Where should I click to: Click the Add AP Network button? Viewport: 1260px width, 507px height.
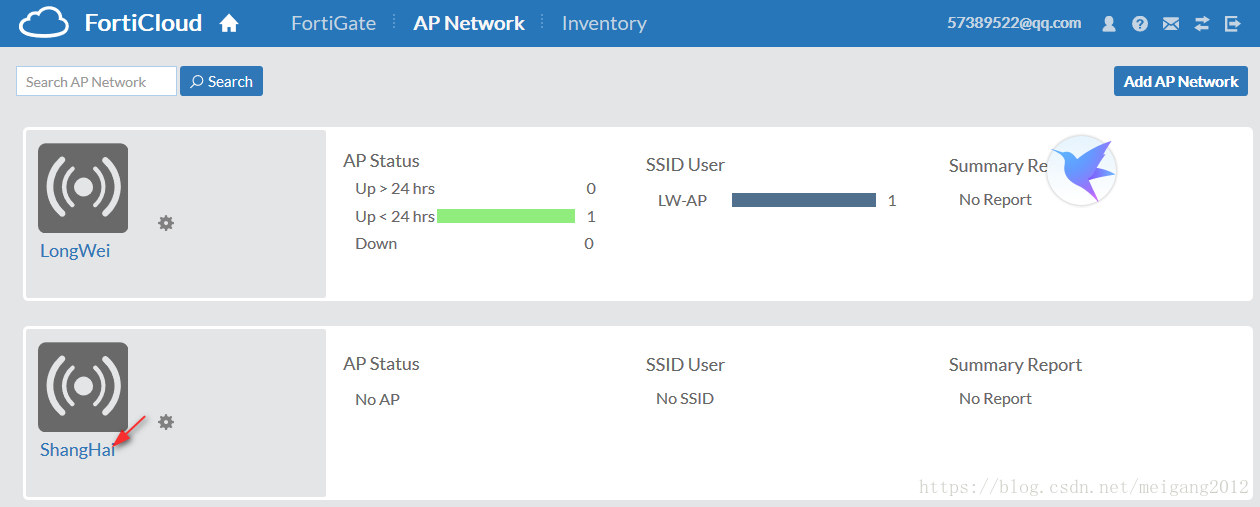coord(1181,81)
